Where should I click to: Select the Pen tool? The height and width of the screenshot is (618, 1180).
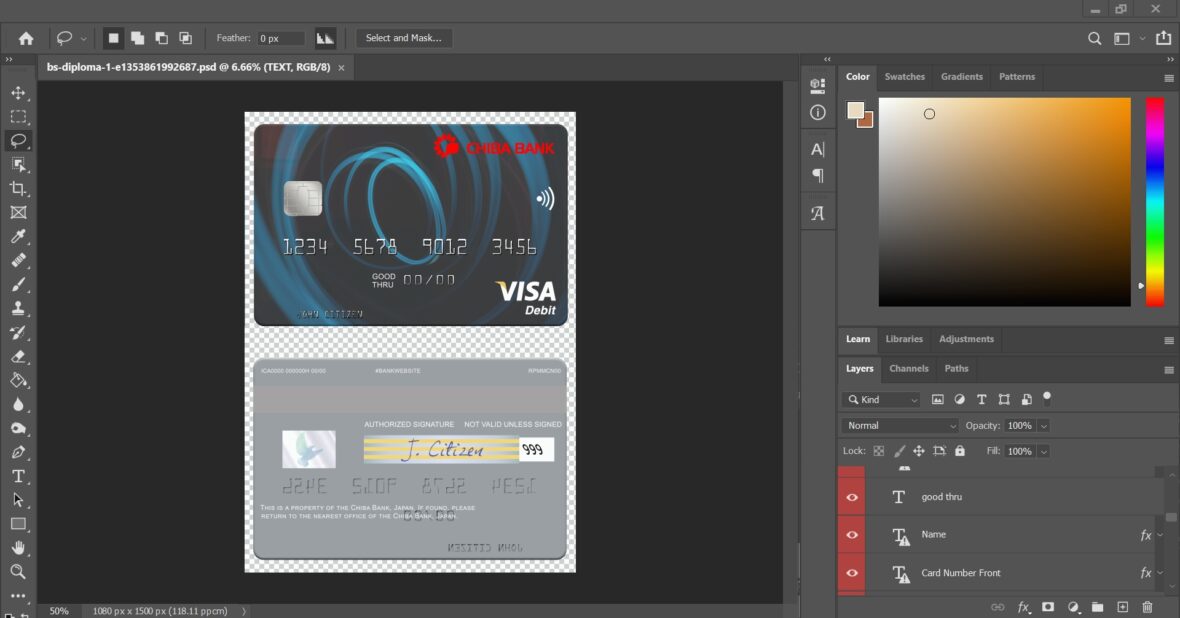coord(18,452)
